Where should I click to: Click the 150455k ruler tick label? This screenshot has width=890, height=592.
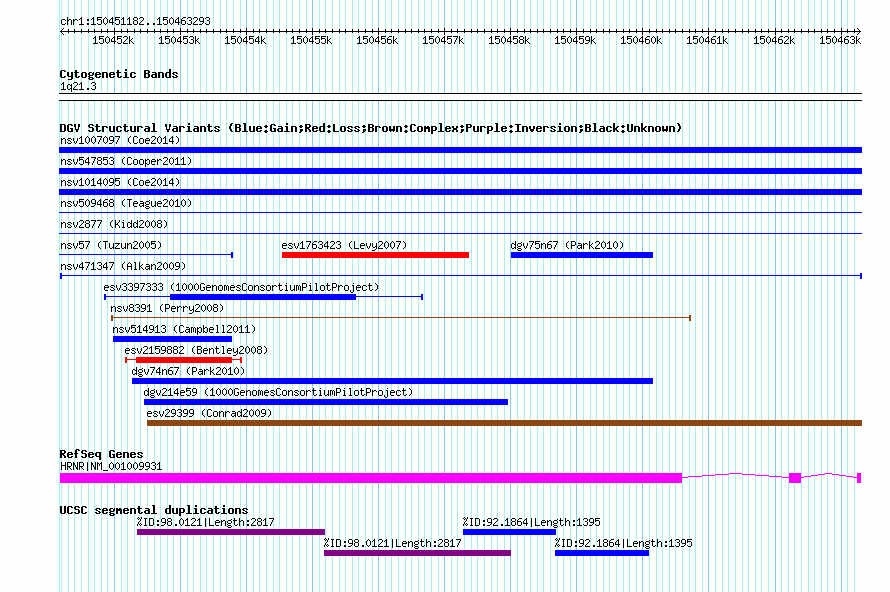click(x=311, y=40)
